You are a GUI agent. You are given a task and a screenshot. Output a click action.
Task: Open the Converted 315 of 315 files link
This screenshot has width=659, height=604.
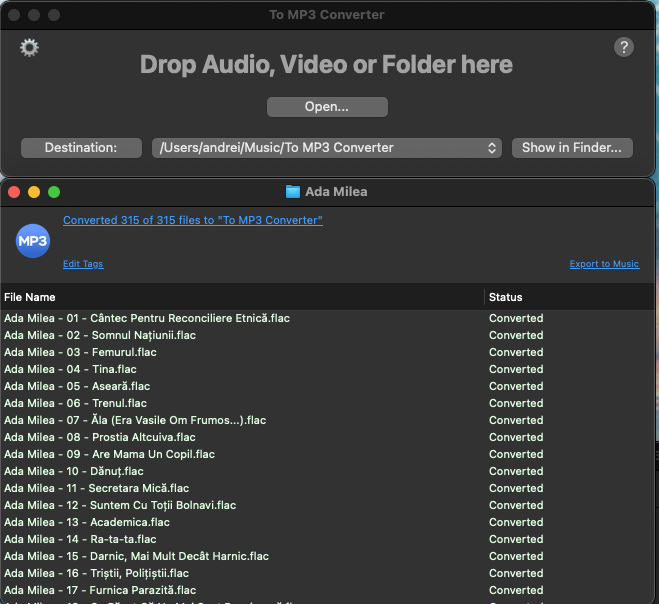[x=193, y=220]
